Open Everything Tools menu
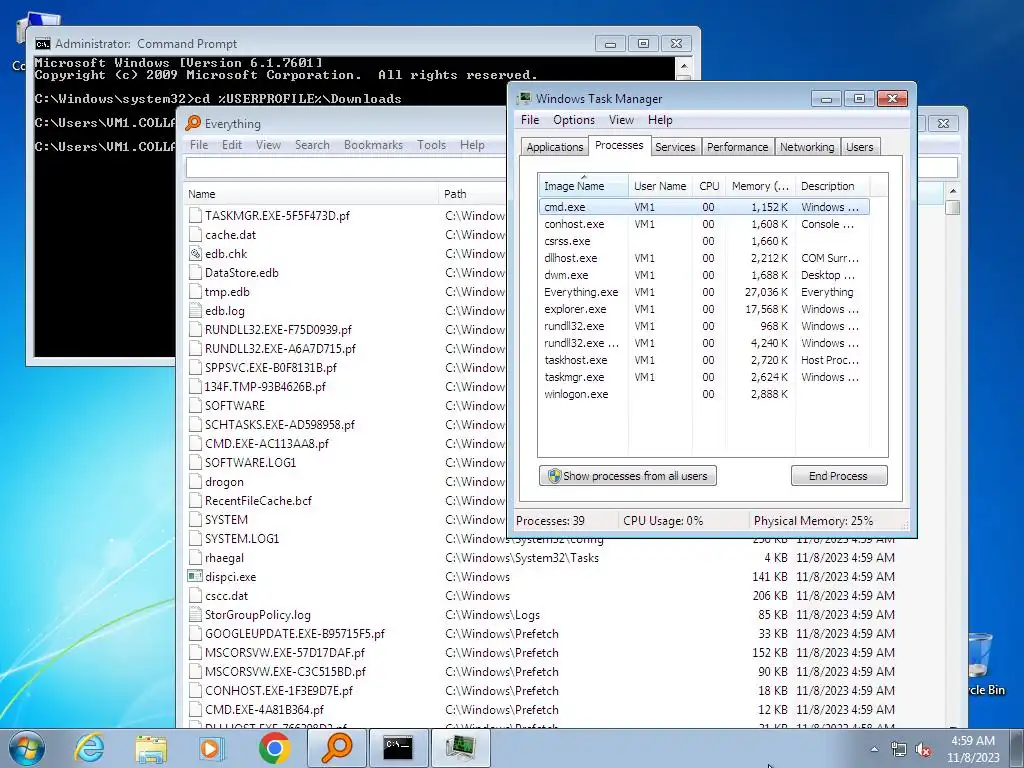 pyautogui.click(x=432, y=145)
